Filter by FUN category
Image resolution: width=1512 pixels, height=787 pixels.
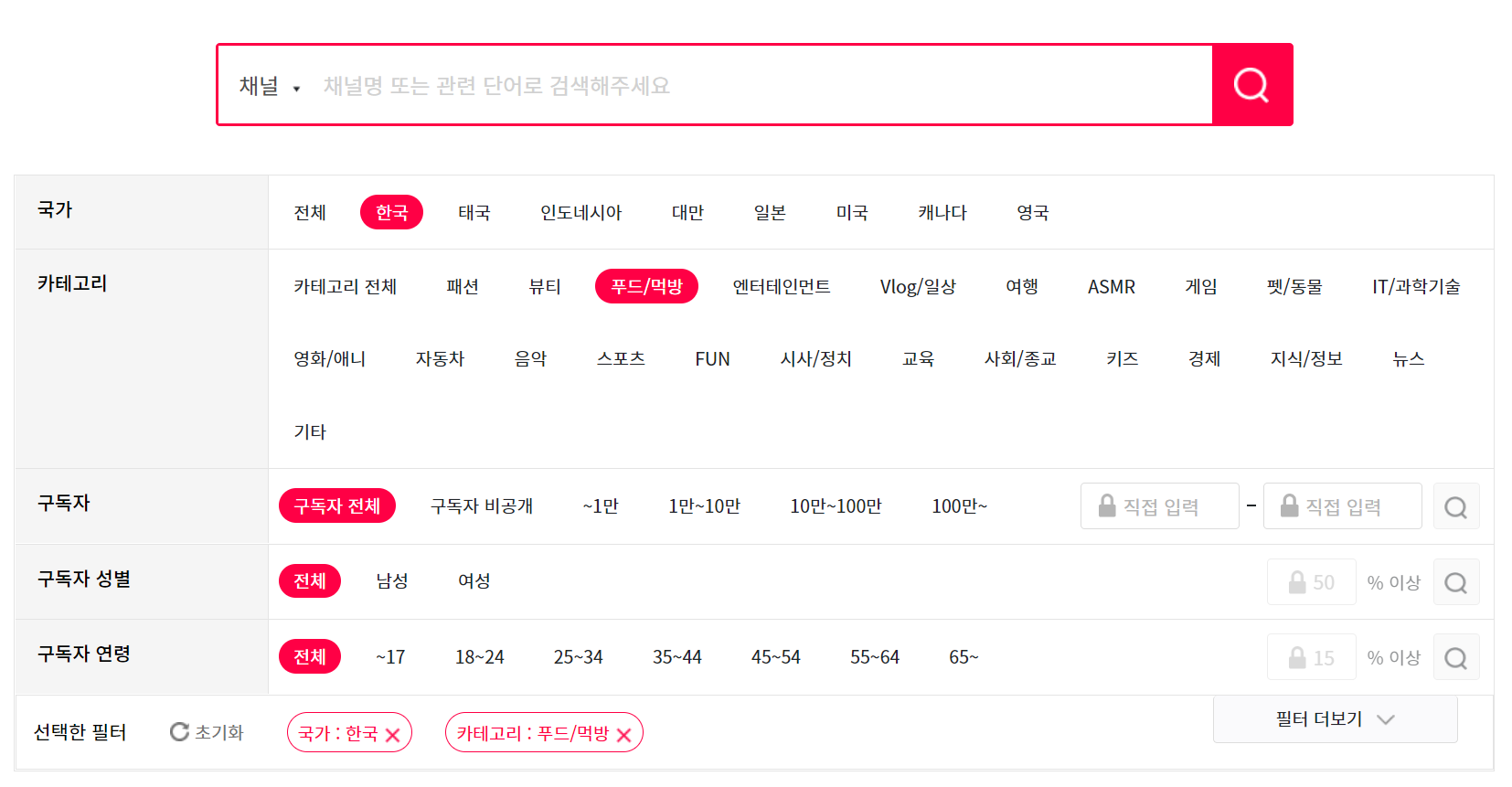712,358
